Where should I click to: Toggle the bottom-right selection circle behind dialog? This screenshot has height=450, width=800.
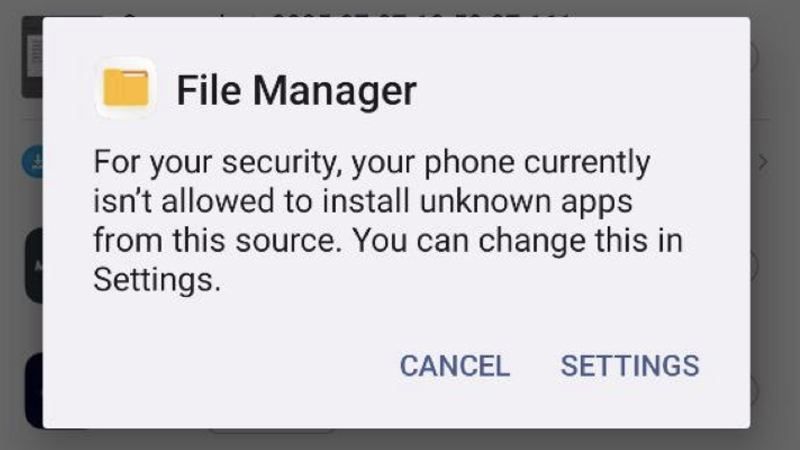pos(757,390)
